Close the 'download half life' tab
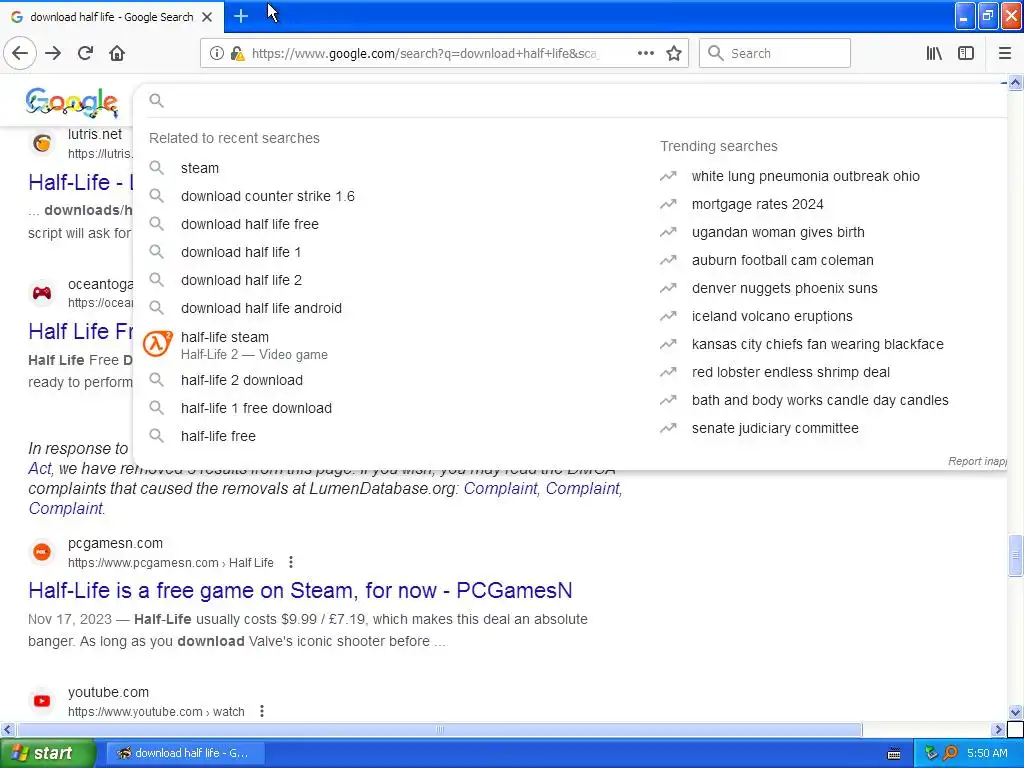 (x=207, y=17)
